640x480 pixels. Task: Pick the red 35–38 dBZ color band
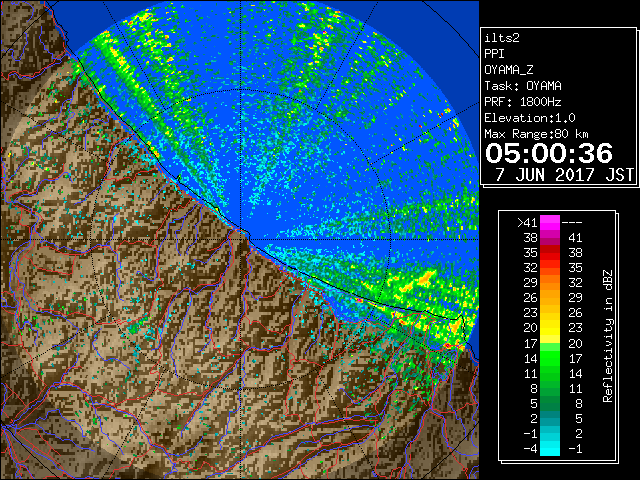tap(550, 253)
